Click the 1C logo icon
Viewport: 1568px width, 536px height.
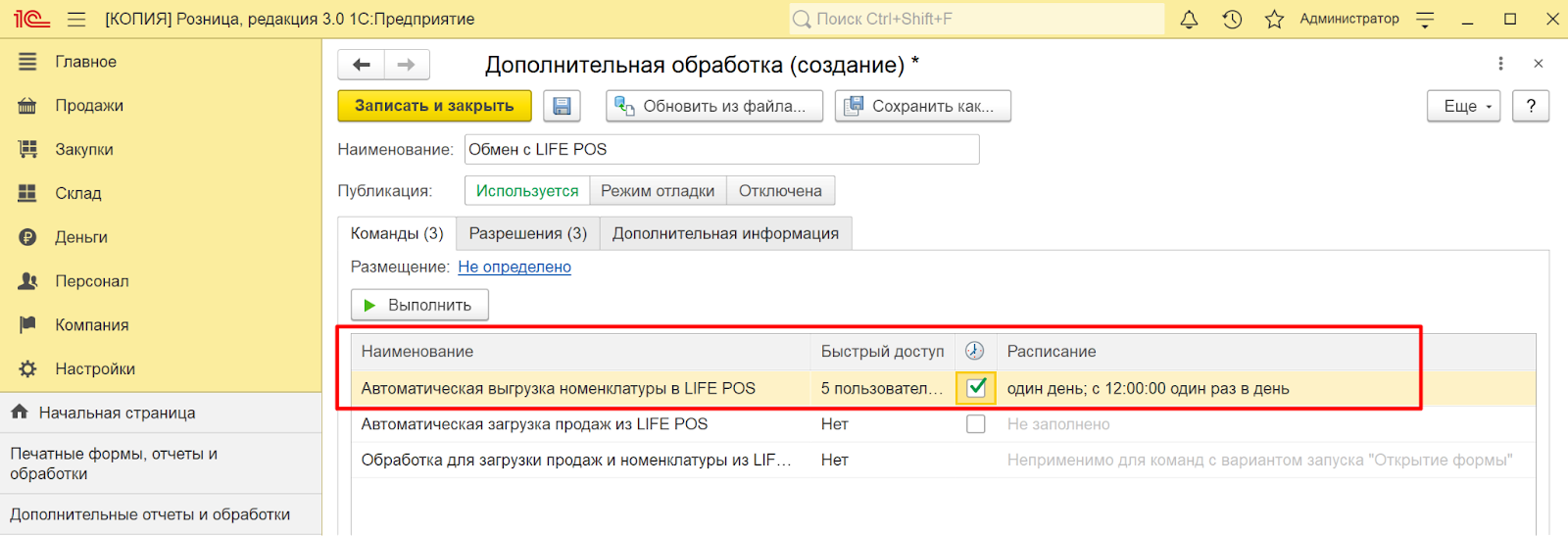[31, 20]
